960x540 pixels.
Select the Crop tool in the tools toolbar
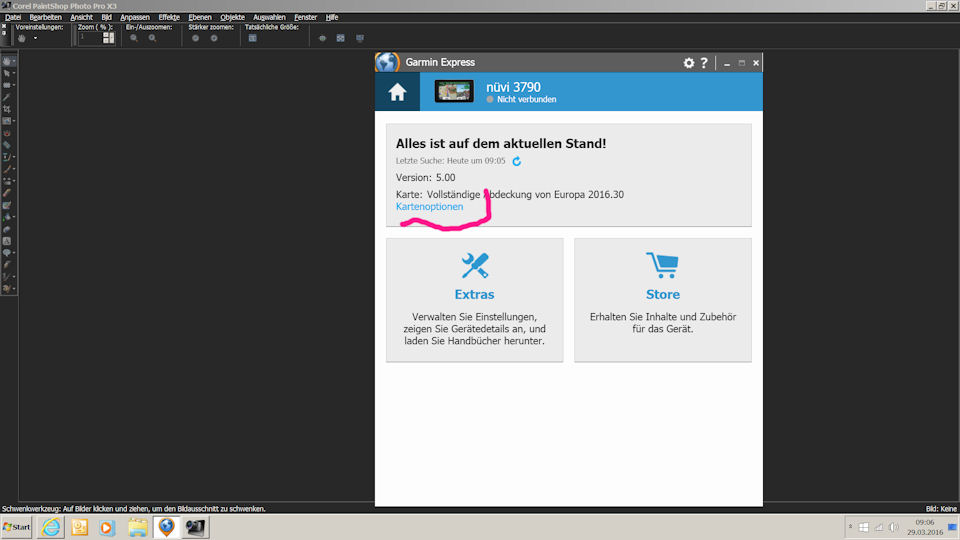coord(7,109)
